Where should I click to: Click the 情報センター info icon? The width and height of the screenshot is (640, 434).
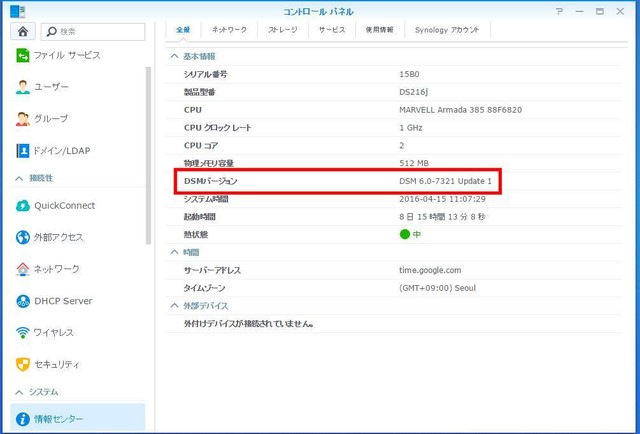tap(23, 419)
